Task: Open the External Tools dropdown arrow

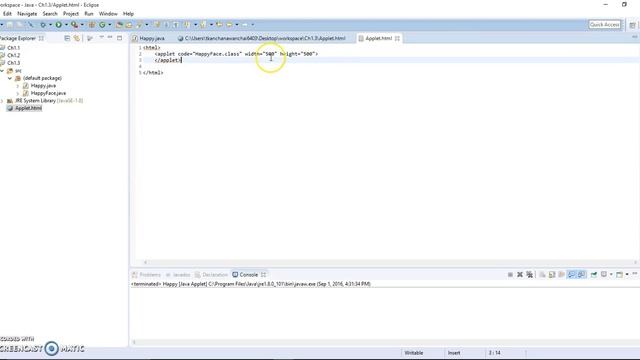Action: [82, 24]
